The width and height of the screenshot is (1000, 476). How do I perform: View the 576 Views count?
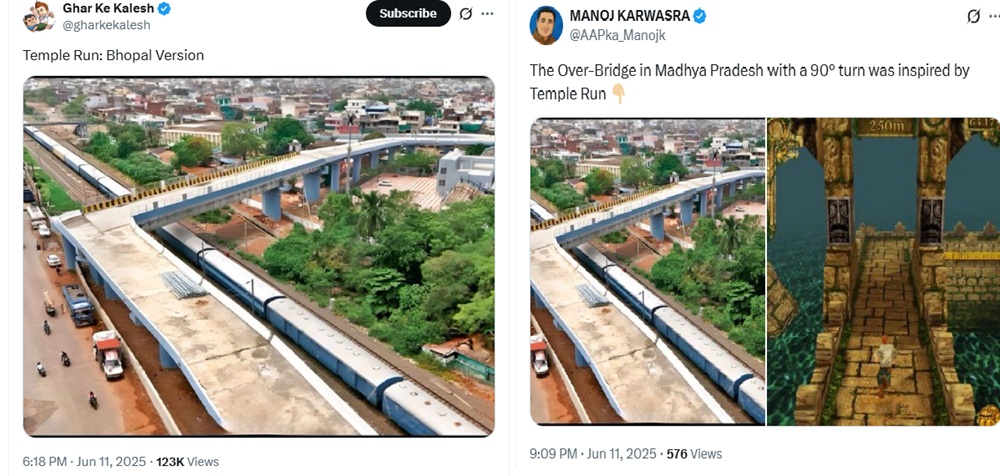coord(692,454)
